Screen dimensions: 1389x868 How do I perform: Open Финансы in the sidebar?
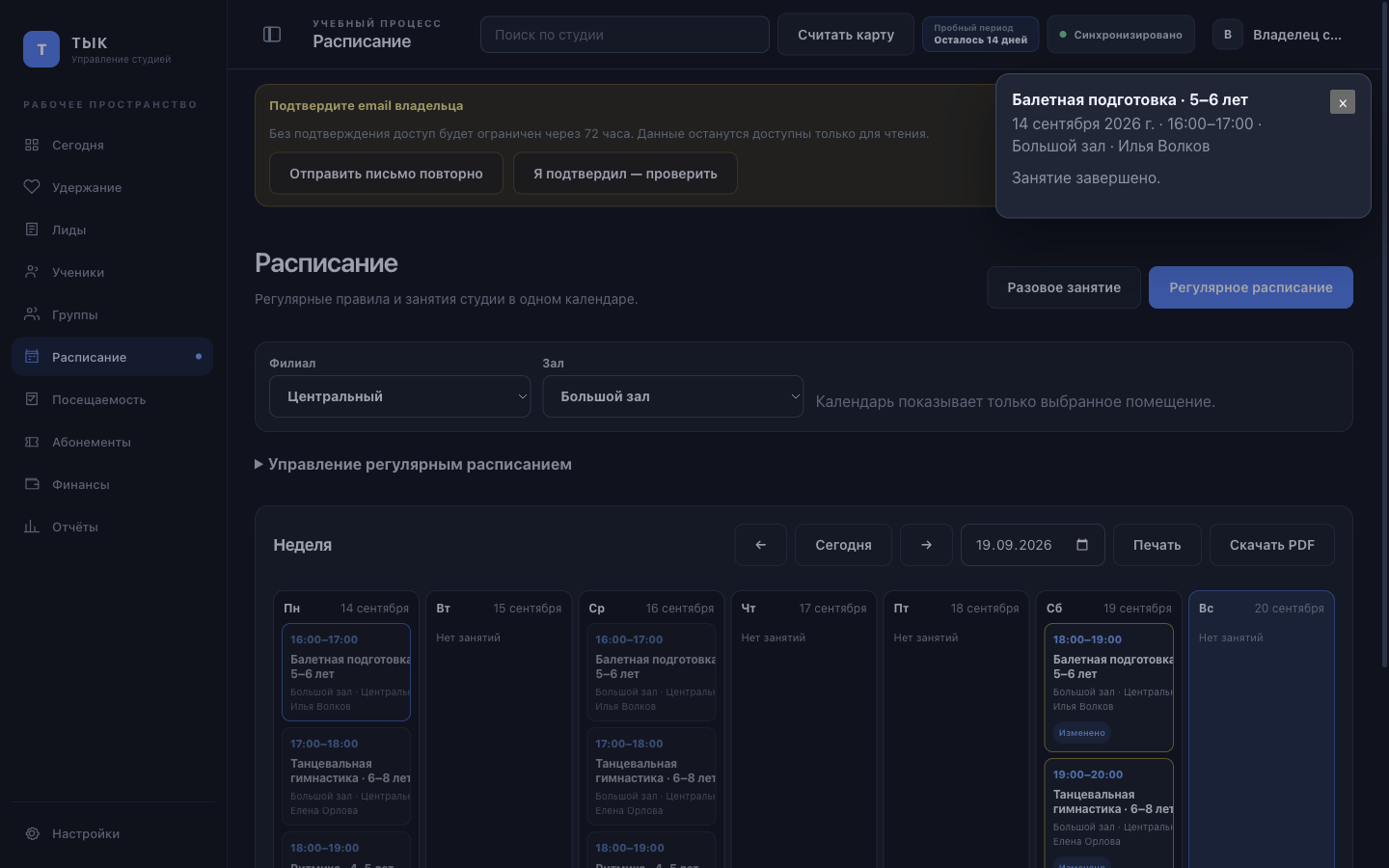112,484
